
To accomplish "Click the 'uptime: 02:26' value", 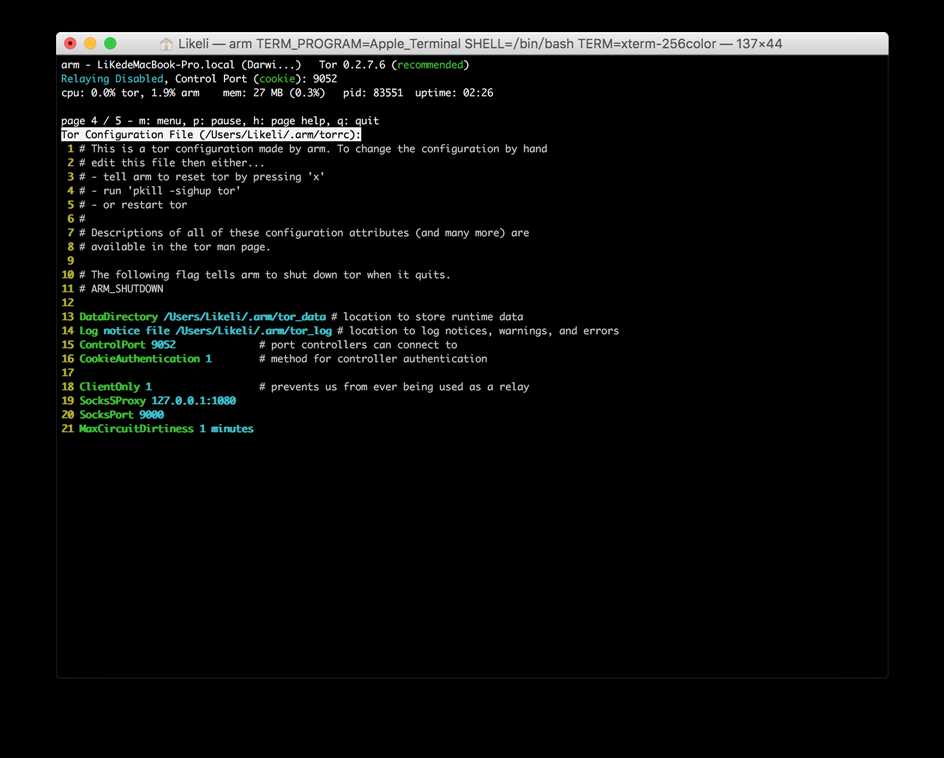I will tap(454, 93).
